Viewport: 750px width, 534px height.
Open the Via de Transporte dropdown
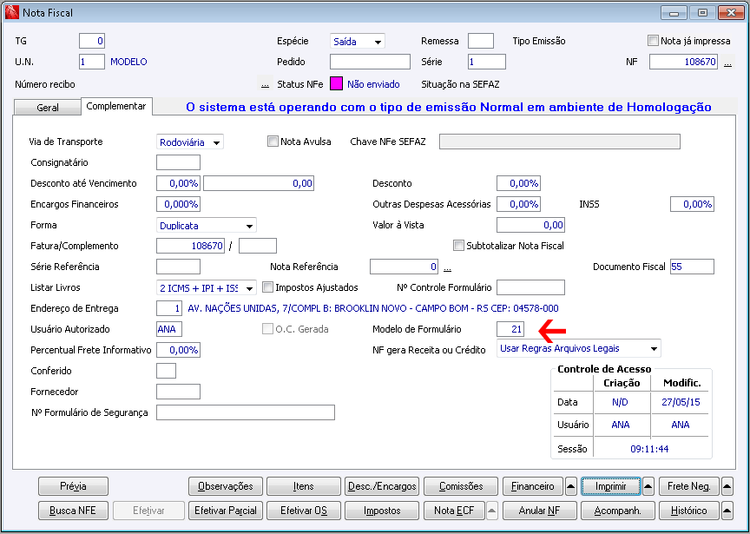(190, 142)
